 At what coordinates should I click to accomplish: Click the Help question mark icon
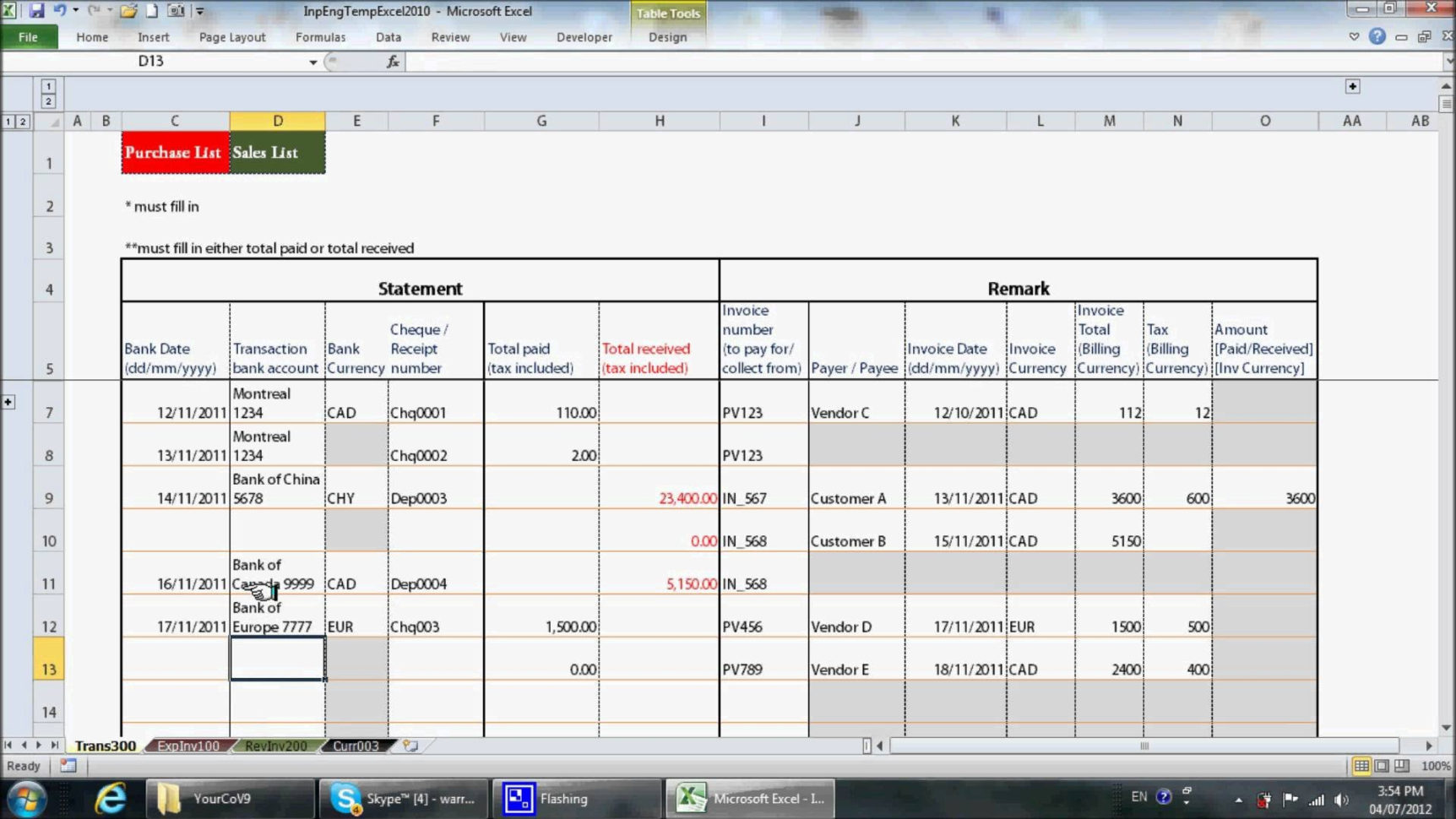(x=1376, y=36)
